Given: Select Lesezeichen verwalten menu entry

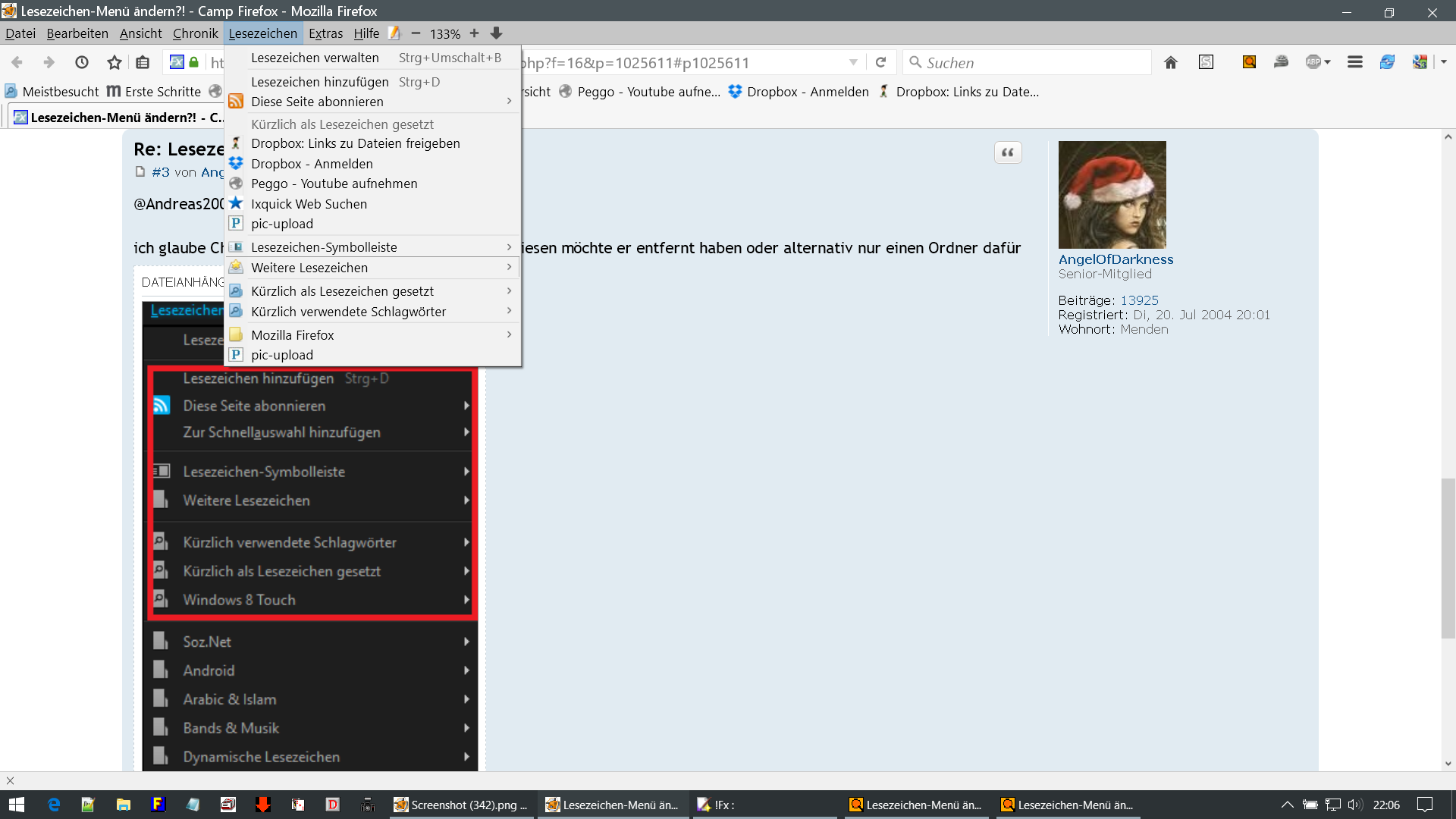Looking at the screenshot, I should [315, 58].
